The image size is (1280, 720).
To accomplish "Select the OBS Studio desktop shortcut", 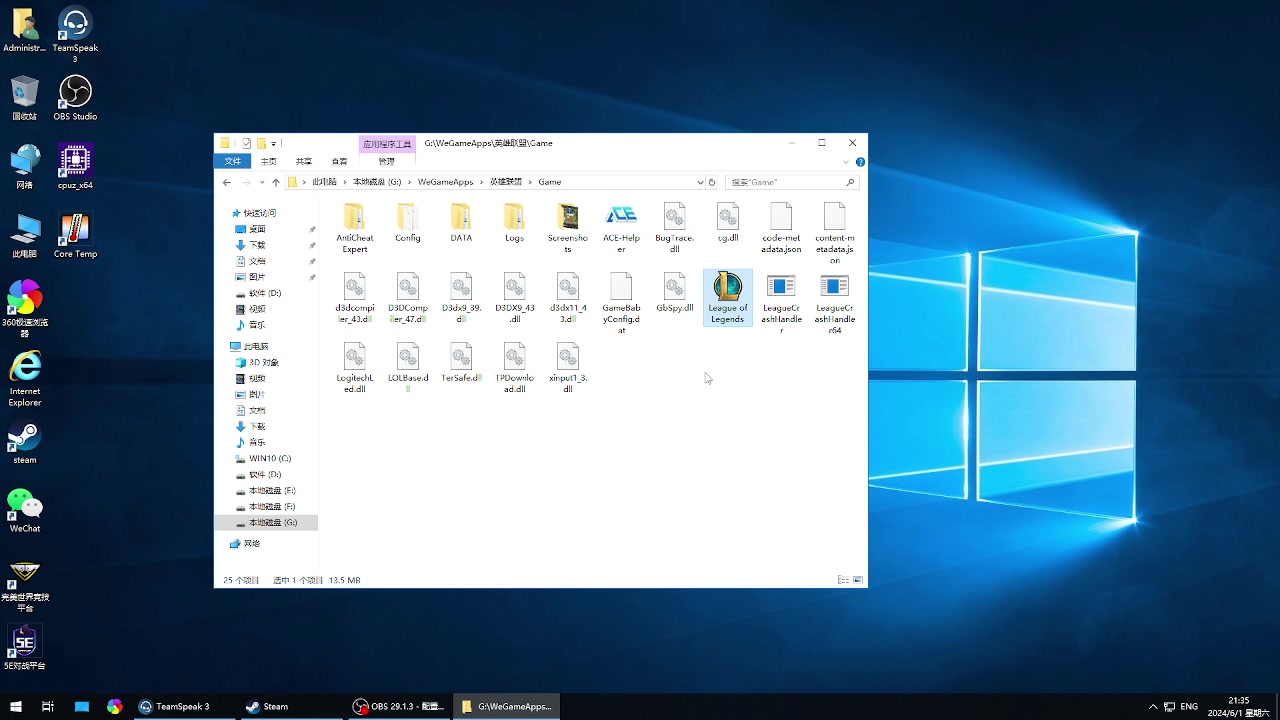I will (75, 99).
